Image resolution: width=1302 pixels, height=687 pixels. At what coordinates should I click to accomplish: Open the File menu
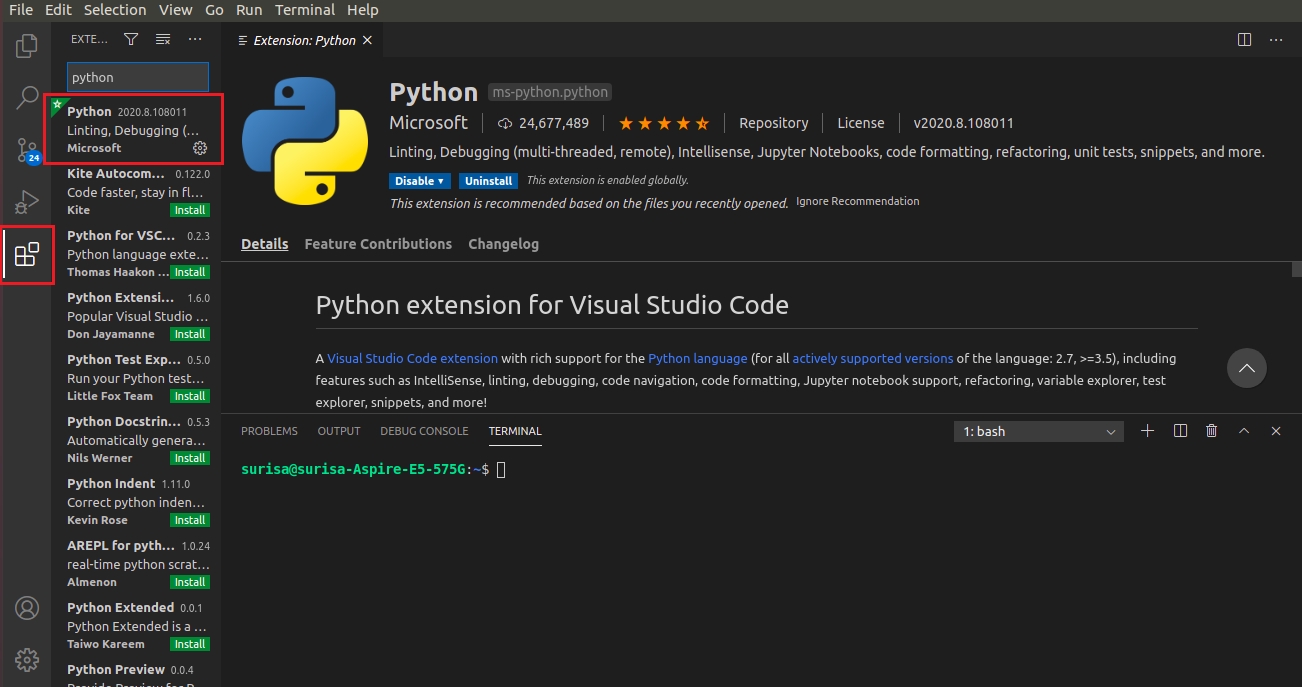(21, 10)
